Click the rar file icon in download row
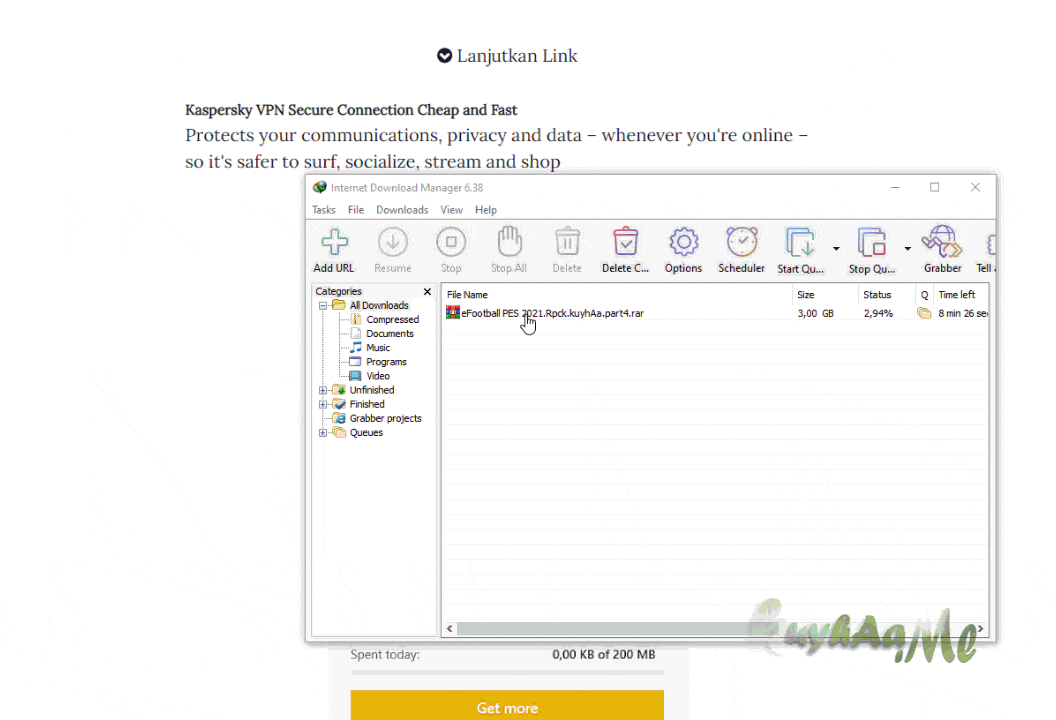Viewport: 1056px width, 720px height. (453, 313)
